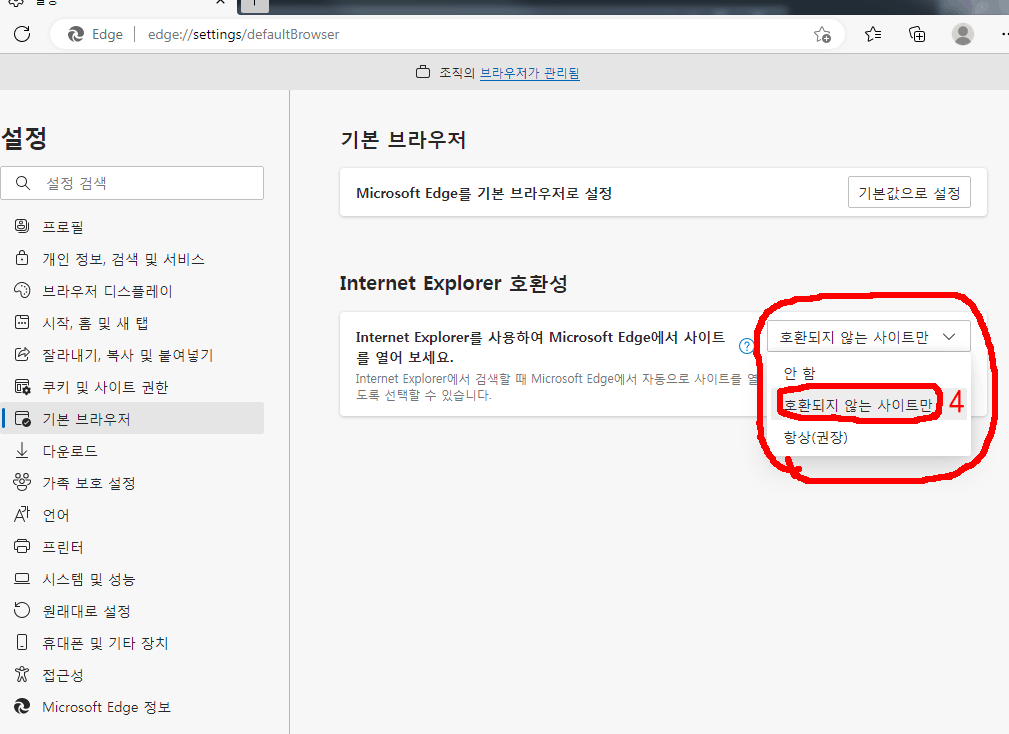Image resolution: width=1009 pixels, height=734 pixels.
Task: Click the lock icon for 개인 정보, 검색 및 서비스
Action: click(x=22, y=258)
